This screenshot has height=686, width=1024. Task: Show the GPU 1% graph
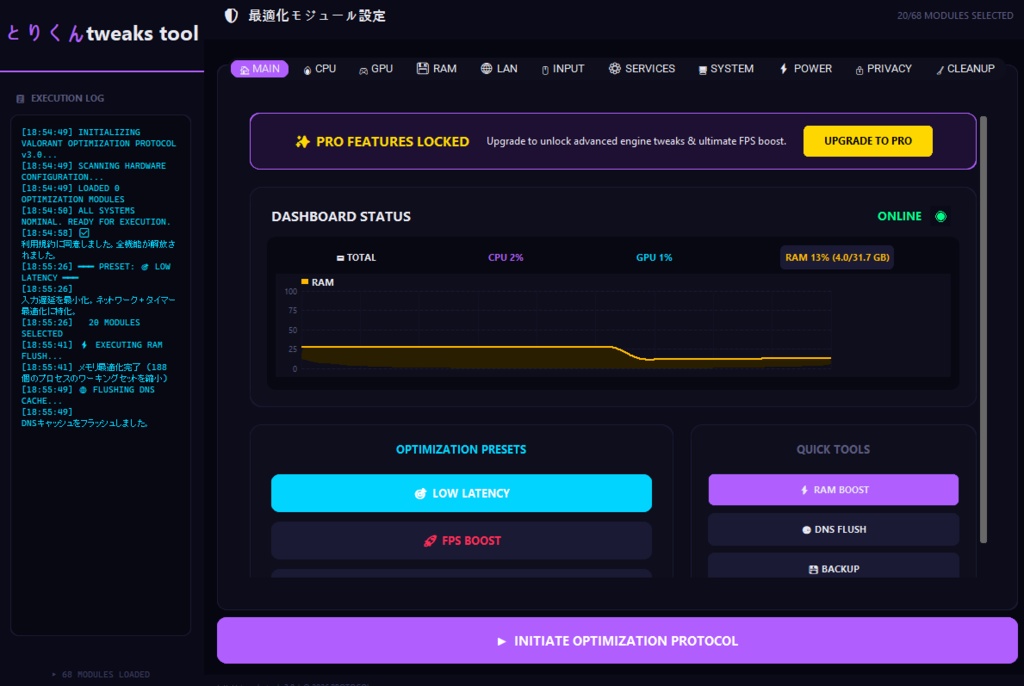point(654,257)
